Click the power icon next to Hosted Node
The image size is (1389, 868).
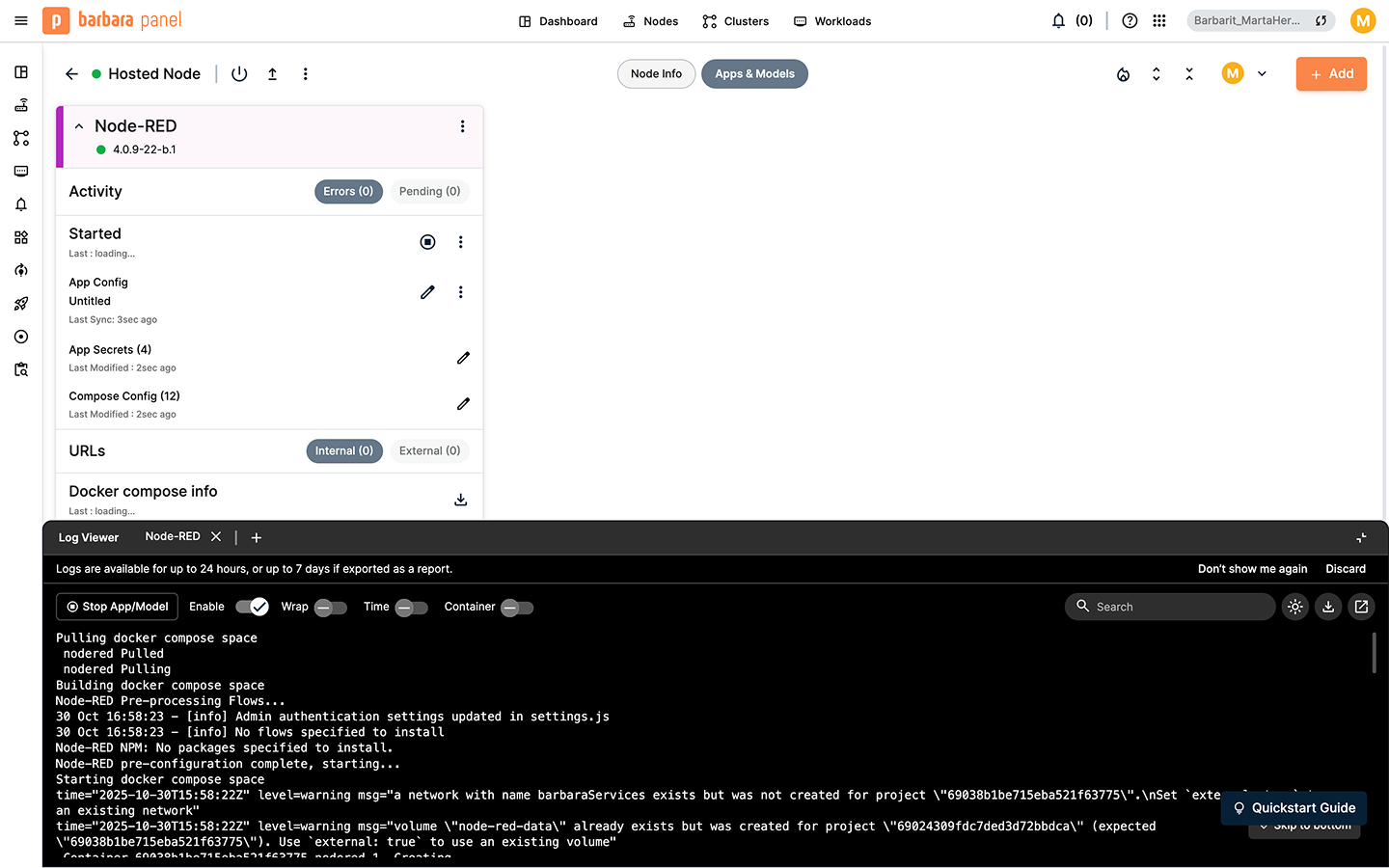tap(239, 74)
